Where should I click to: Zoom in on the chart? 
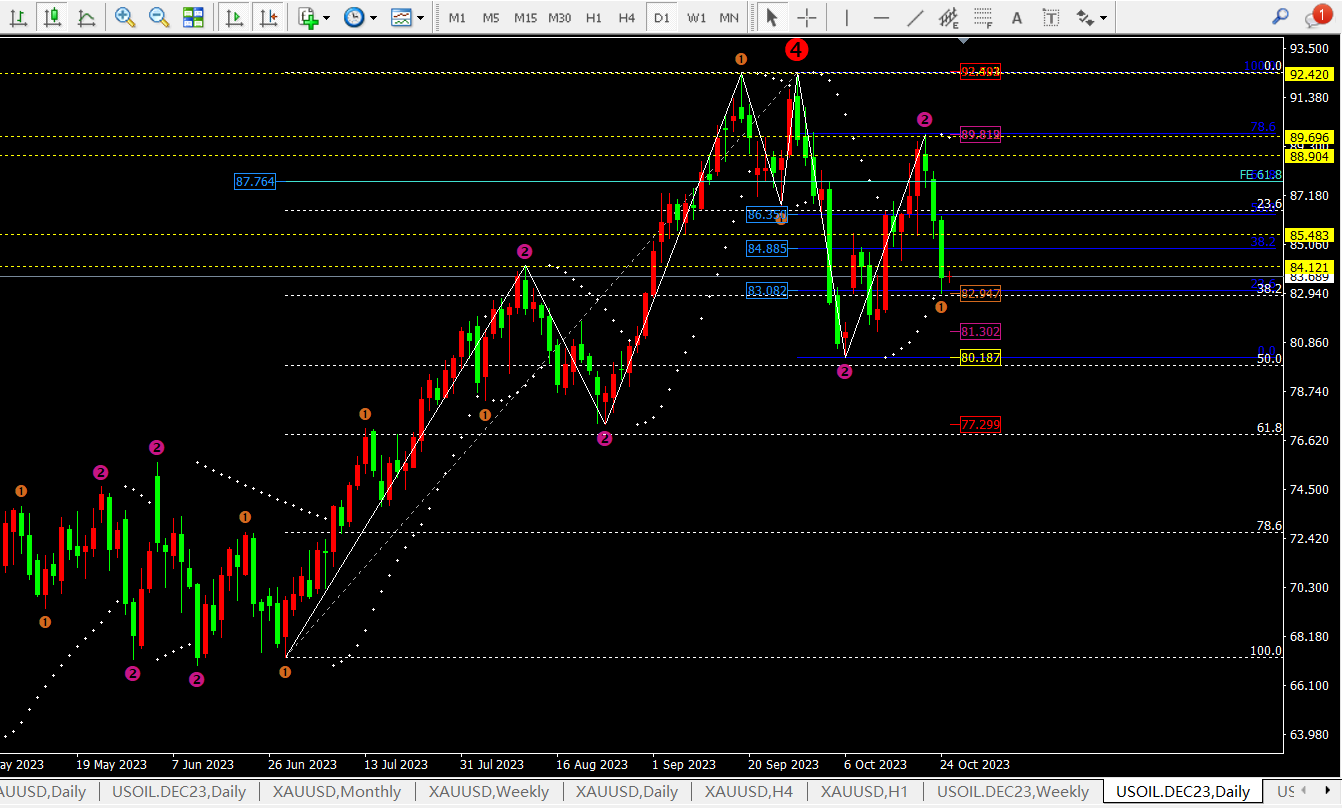pyautogui.click(x=125, y=17)
